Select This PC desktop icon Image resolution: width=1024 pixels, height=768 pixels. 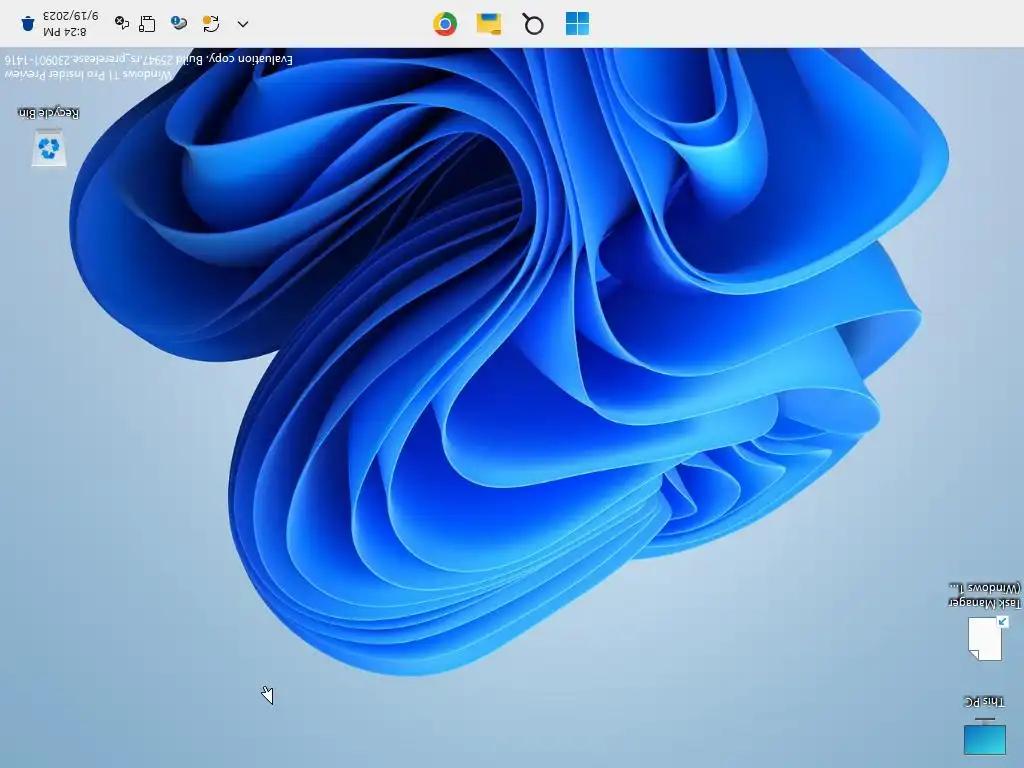point(984,735)
